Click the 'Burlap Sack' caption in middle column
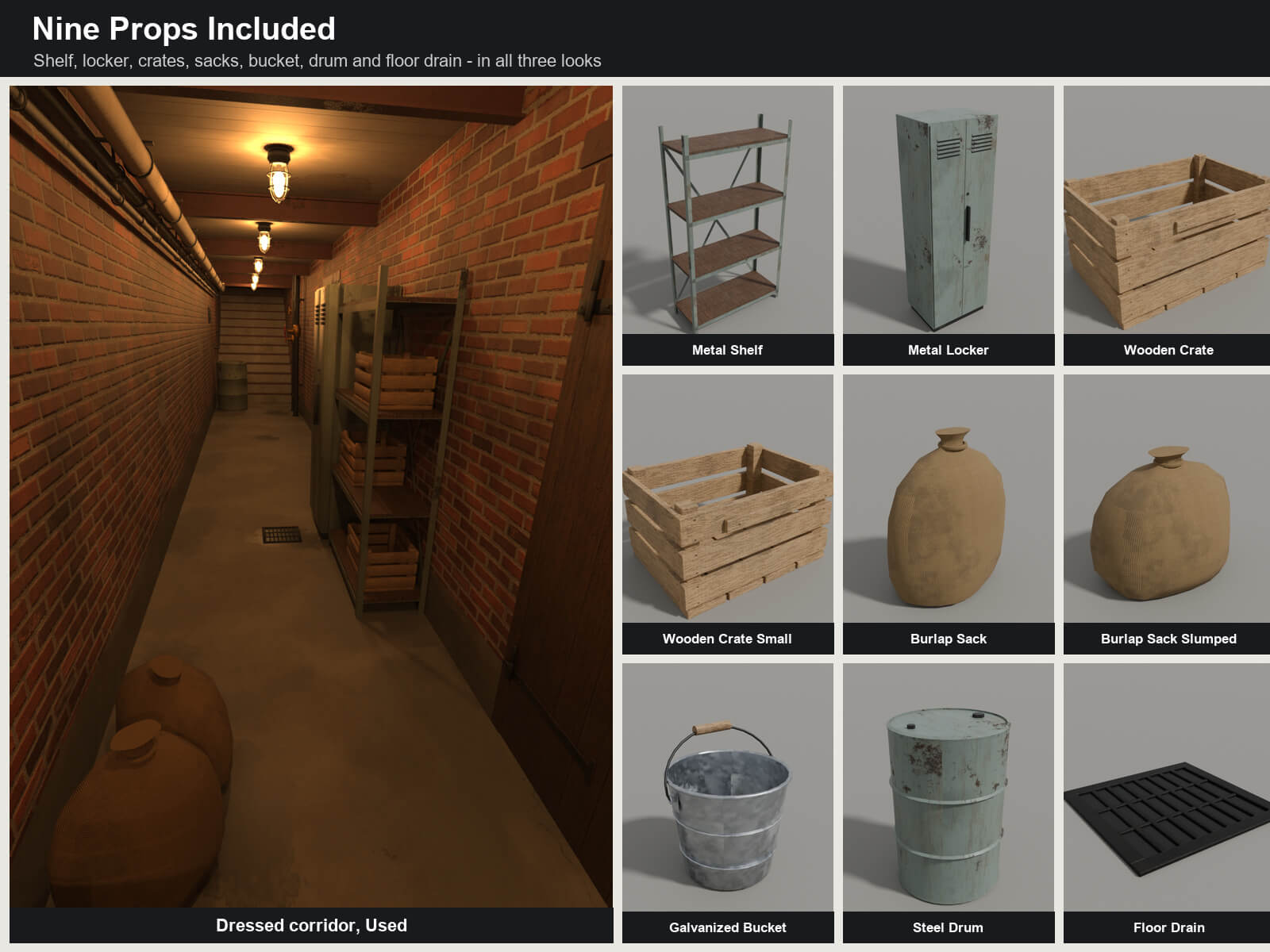The image size is (1270, 952). pos(949,639)
